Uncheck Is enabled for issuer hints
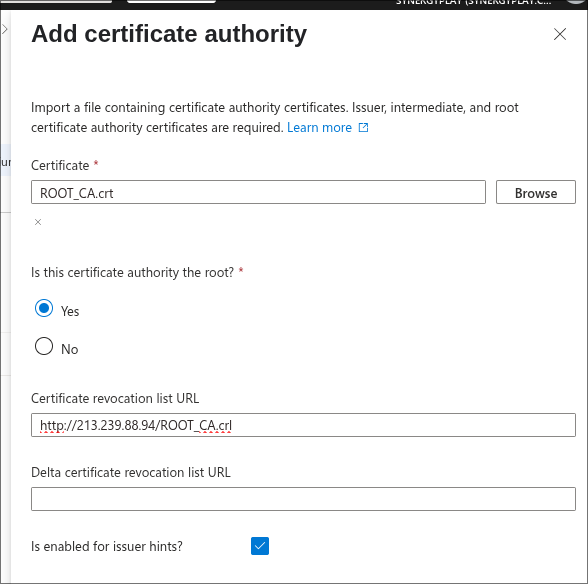This screenshot has width=588, height=584. (260, 546)
